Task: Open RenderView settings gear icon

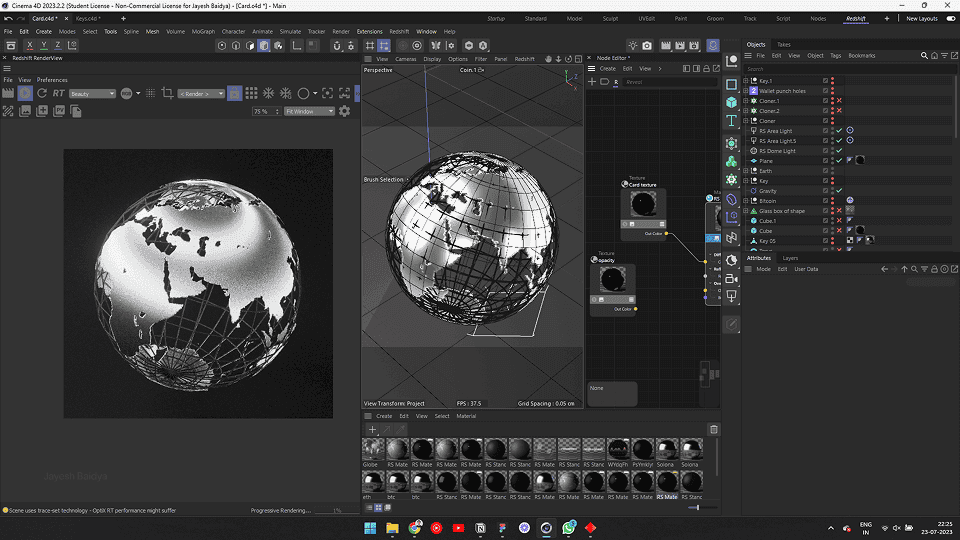Action: coord(345,111)
